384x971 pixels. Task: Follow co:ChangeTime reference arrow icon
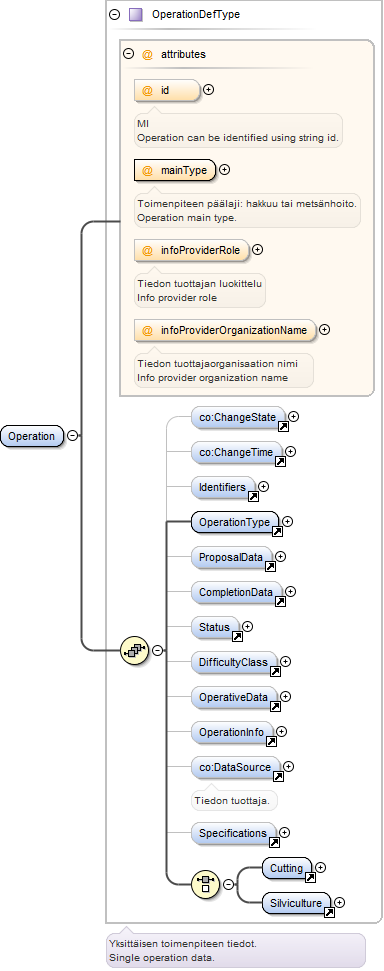tap(280, 461)
